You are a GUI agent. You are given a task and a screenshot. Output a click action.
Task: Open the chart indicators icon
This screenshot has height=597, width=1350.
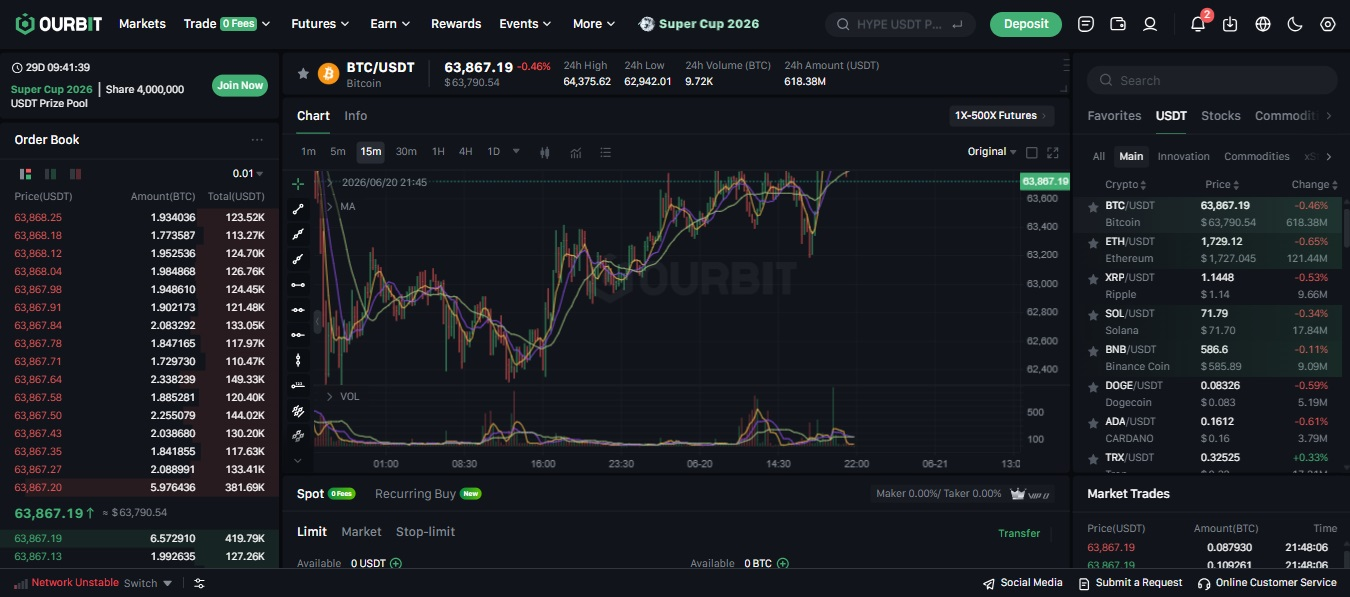(x=576, y=152)
